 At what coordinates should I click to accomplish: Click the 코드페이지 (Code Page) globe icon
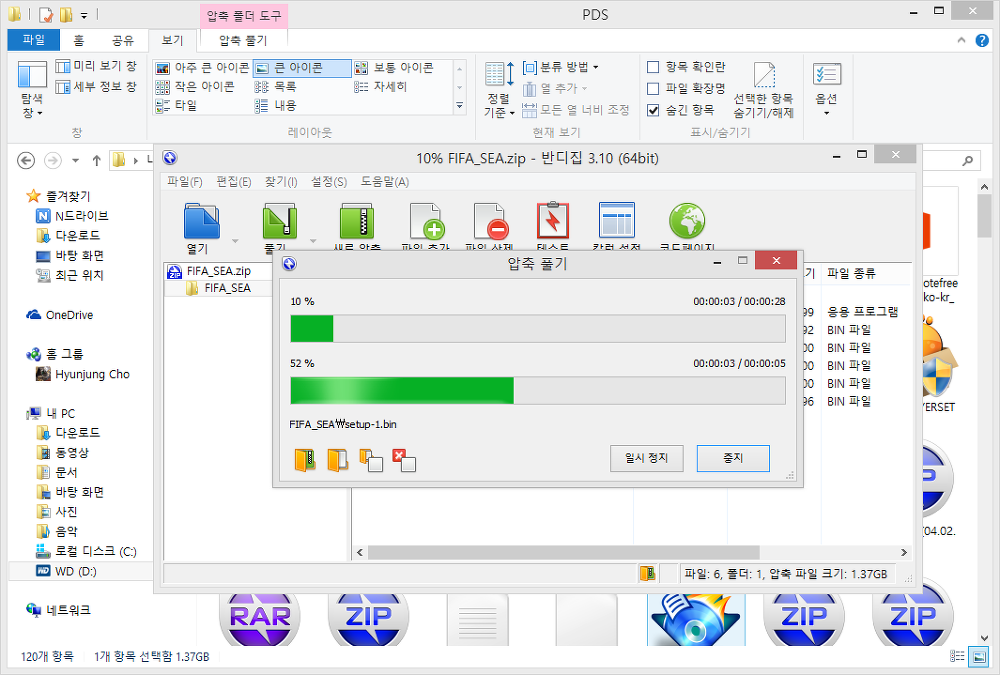tap(687, 221)
